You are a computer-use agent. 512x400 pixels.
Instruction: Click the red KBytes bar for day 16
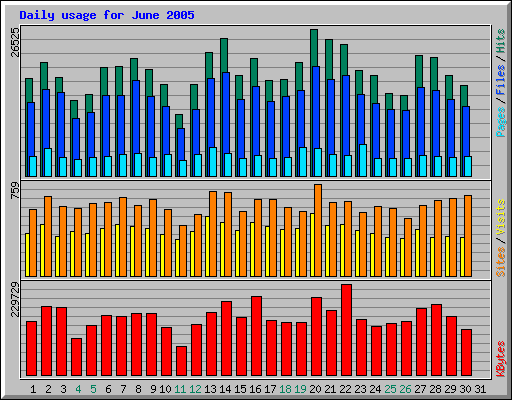click(256, 336)
